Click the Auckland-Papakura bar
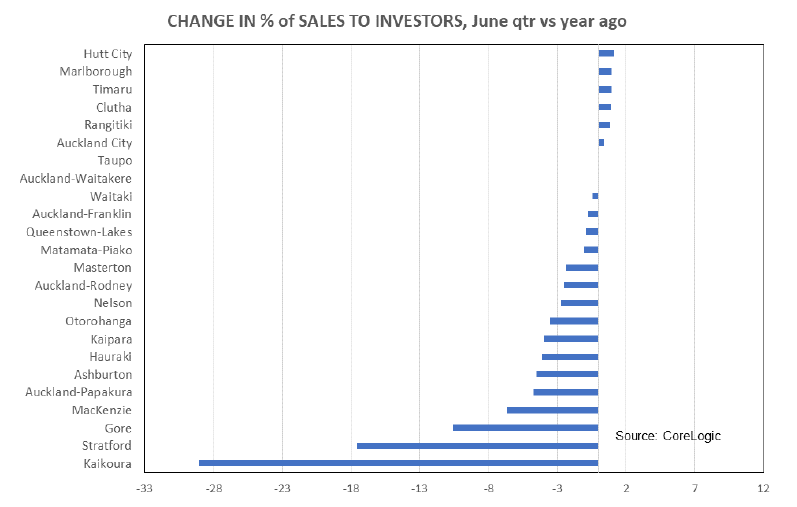Screen dimensions: 797x507 pos(565,392)
